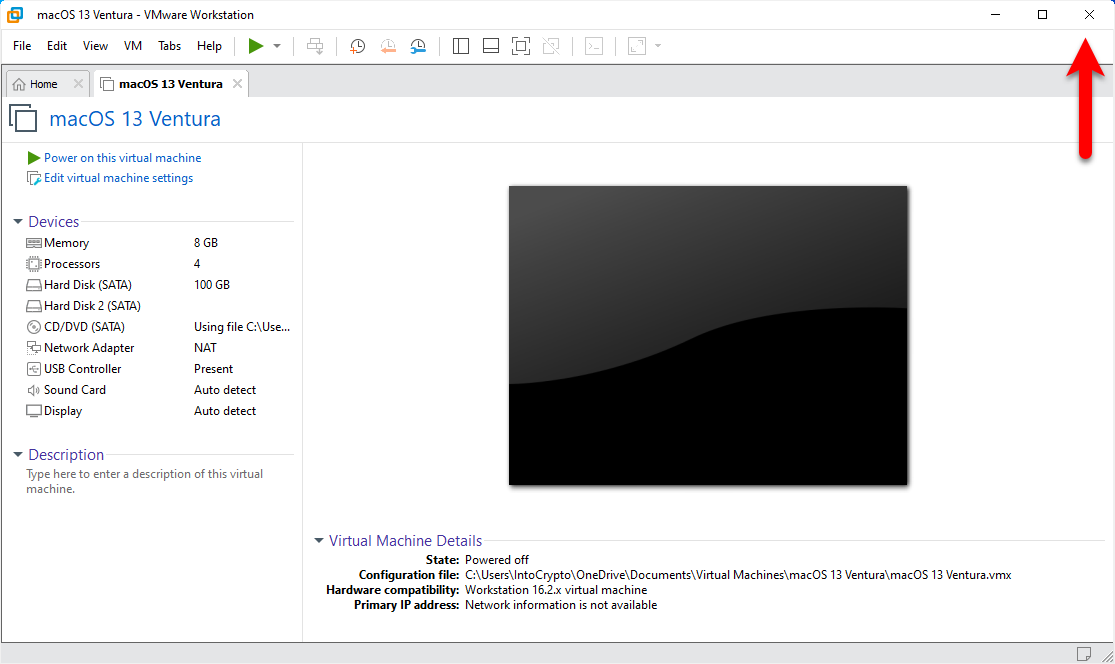
Task: Click the Powered off state text
Action: click(497, 560)
